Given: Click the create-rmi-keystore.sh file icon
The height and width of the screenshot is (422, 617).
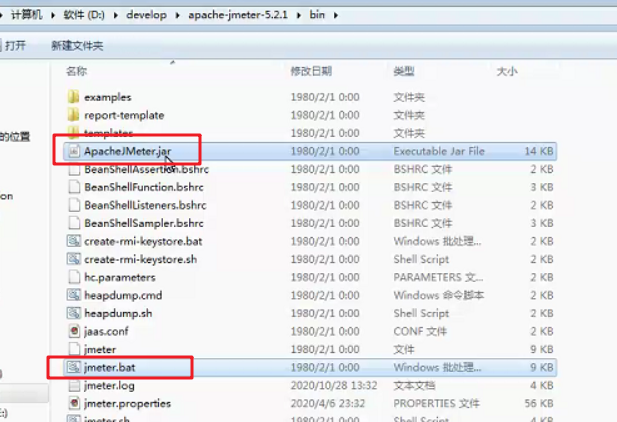Looking at the screenshot, I should (74, 259).
